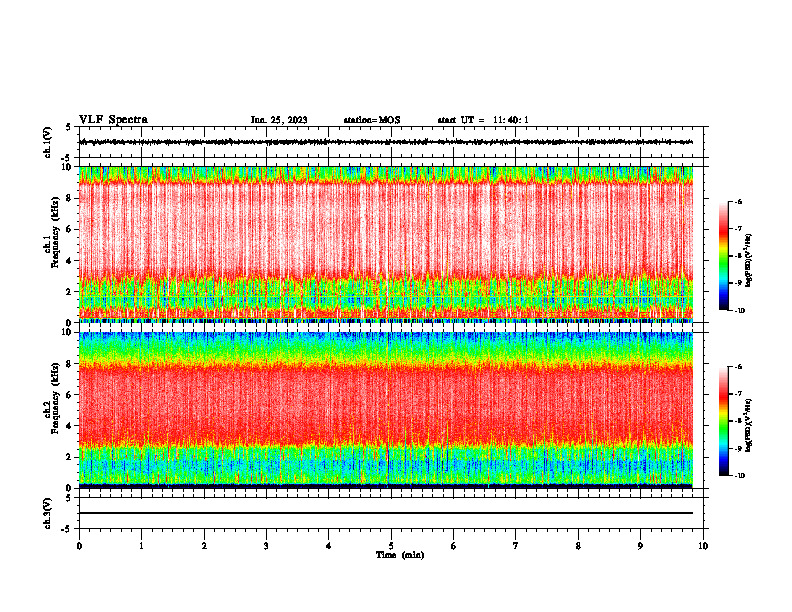The image size is (792, 612).
Task: Click the '-6' tick on the ch.1 colorbar
Action: point(739,202)
